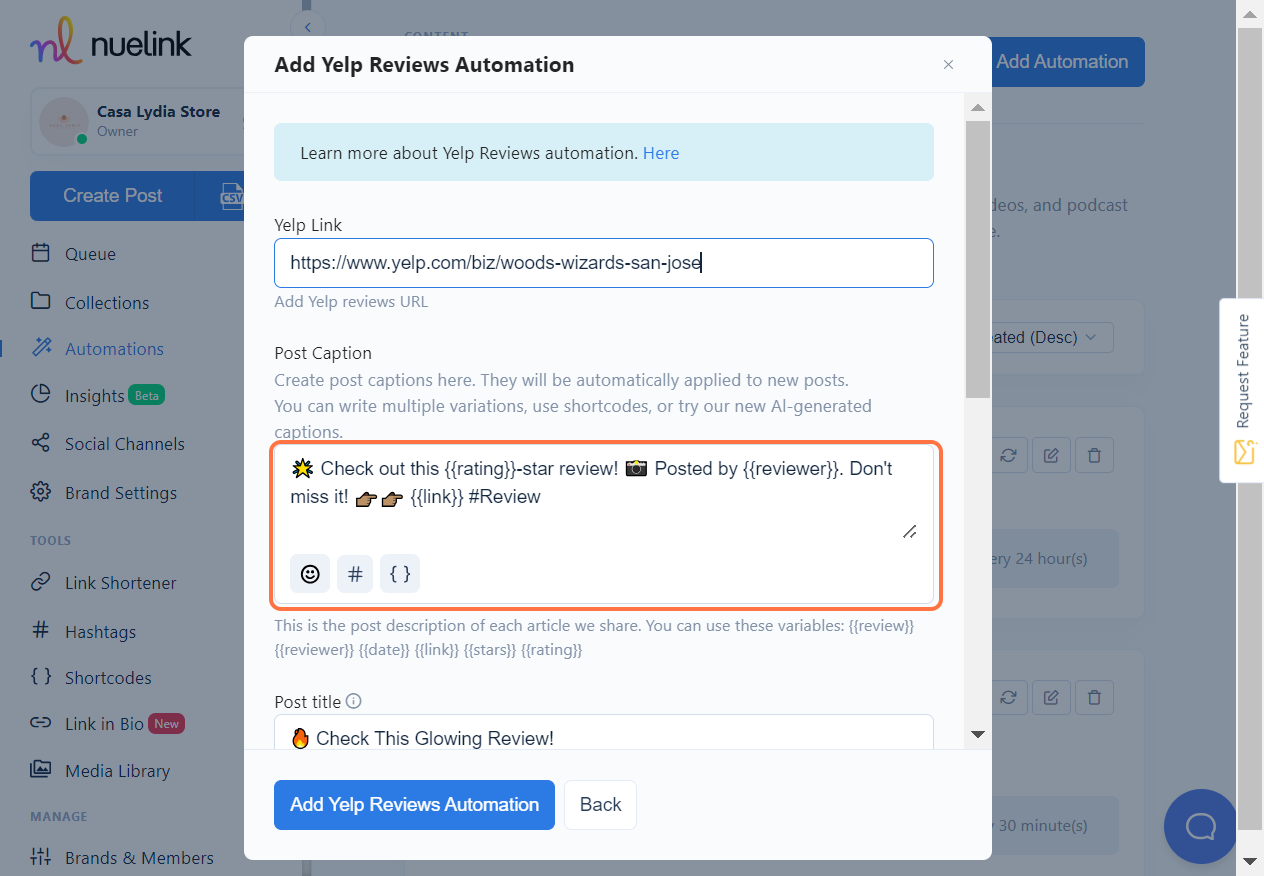
Task: Open the shortcode curly braces button
Action: [400, 574]
